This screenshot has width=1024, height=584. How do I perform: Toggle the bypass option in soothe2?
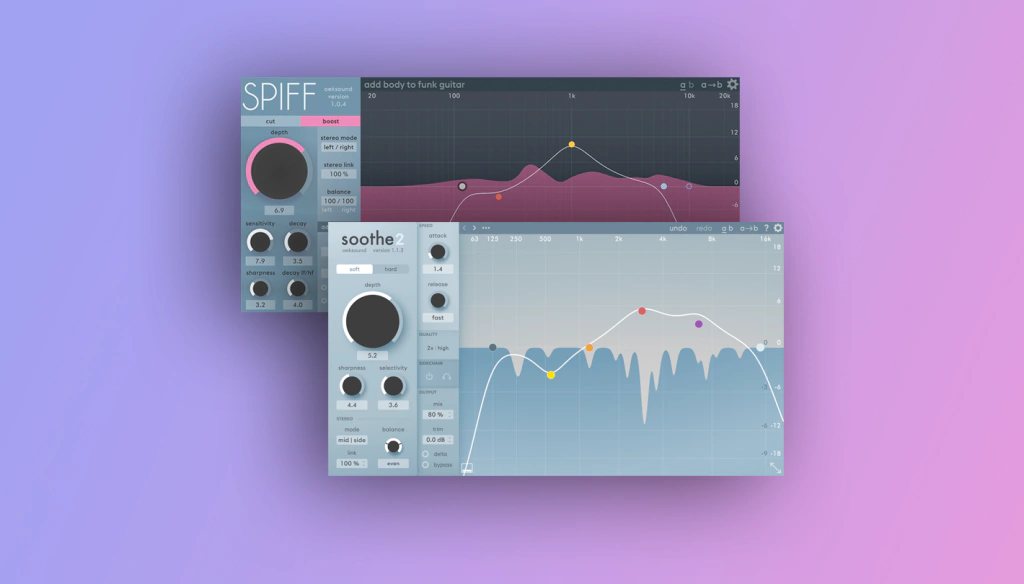pyautogui.click(x=425, y=464)
